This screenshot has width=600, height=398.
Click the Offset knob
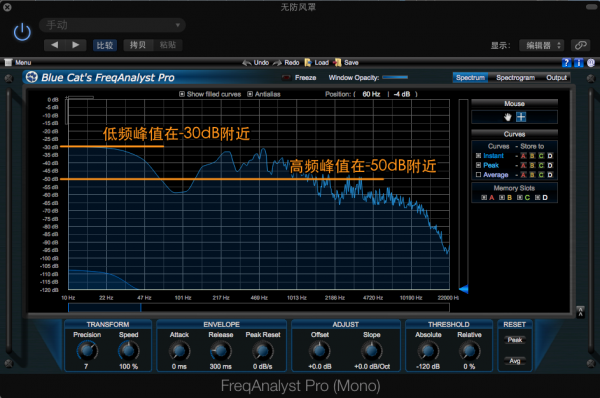(x=320, y=351)
